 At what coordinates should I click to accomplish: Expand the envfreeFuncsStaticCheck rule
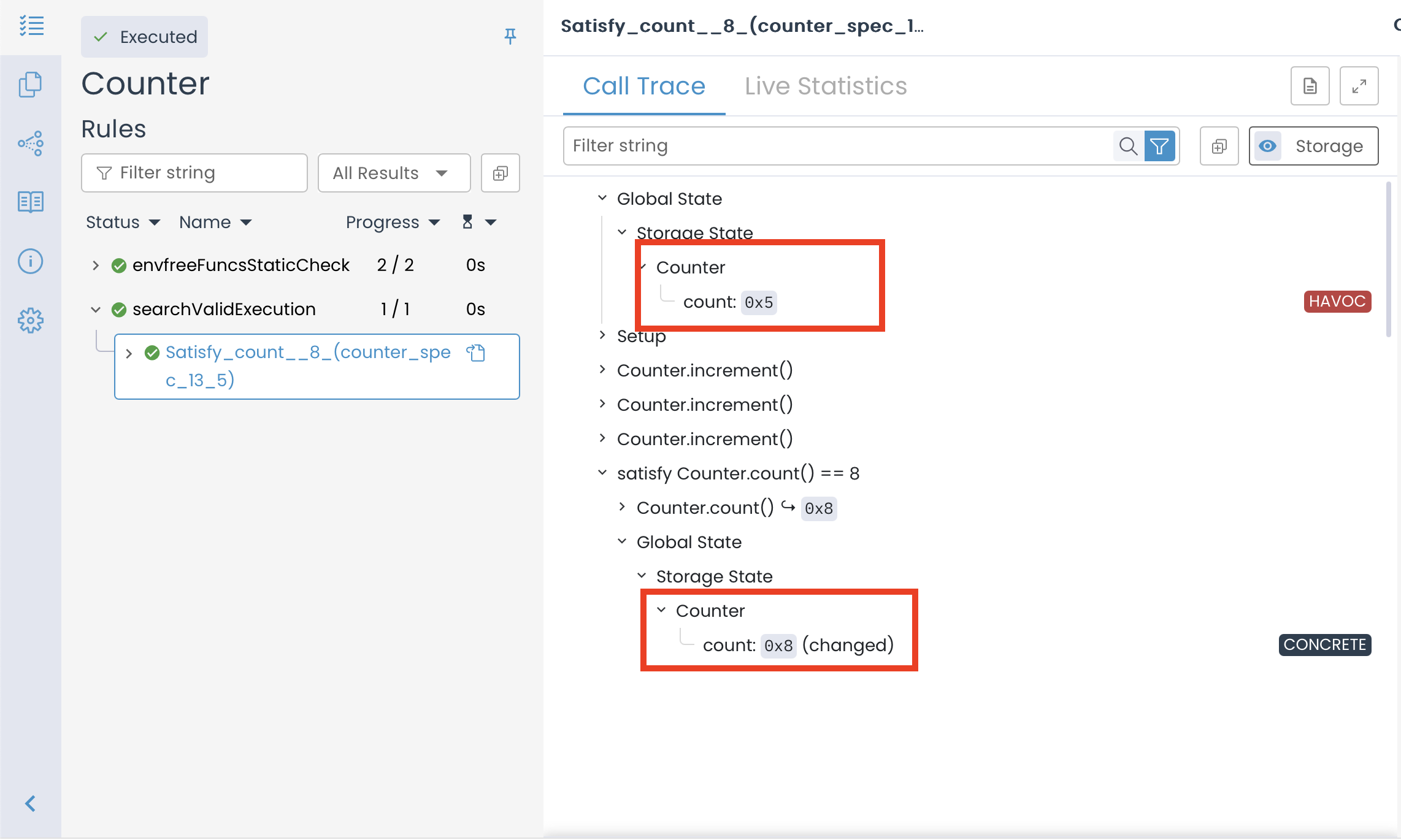pyautogui.click(x=96, y=265)
